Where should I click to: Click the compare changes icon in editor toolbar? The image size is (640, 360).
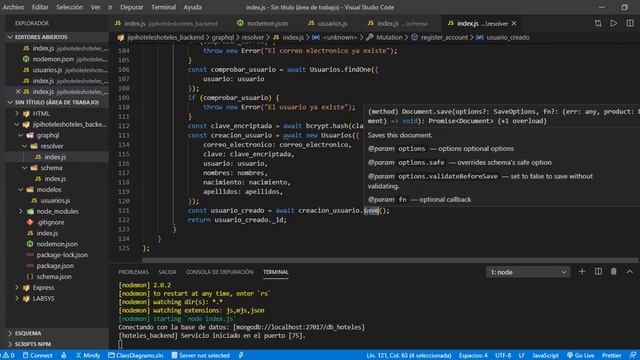(x=598, y=23)
